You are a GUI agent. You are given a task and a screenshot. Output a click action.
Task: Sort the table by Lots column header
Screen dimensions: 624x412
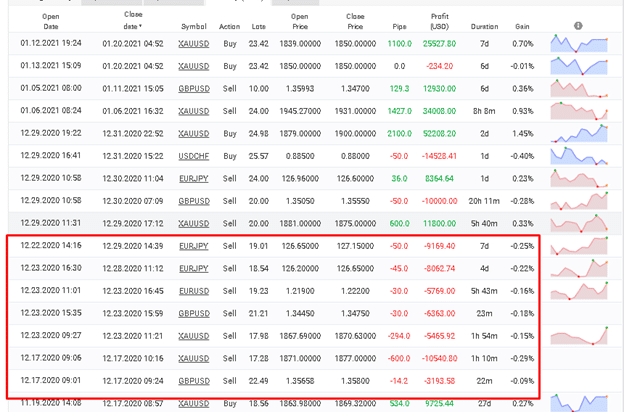pos(259,27)
